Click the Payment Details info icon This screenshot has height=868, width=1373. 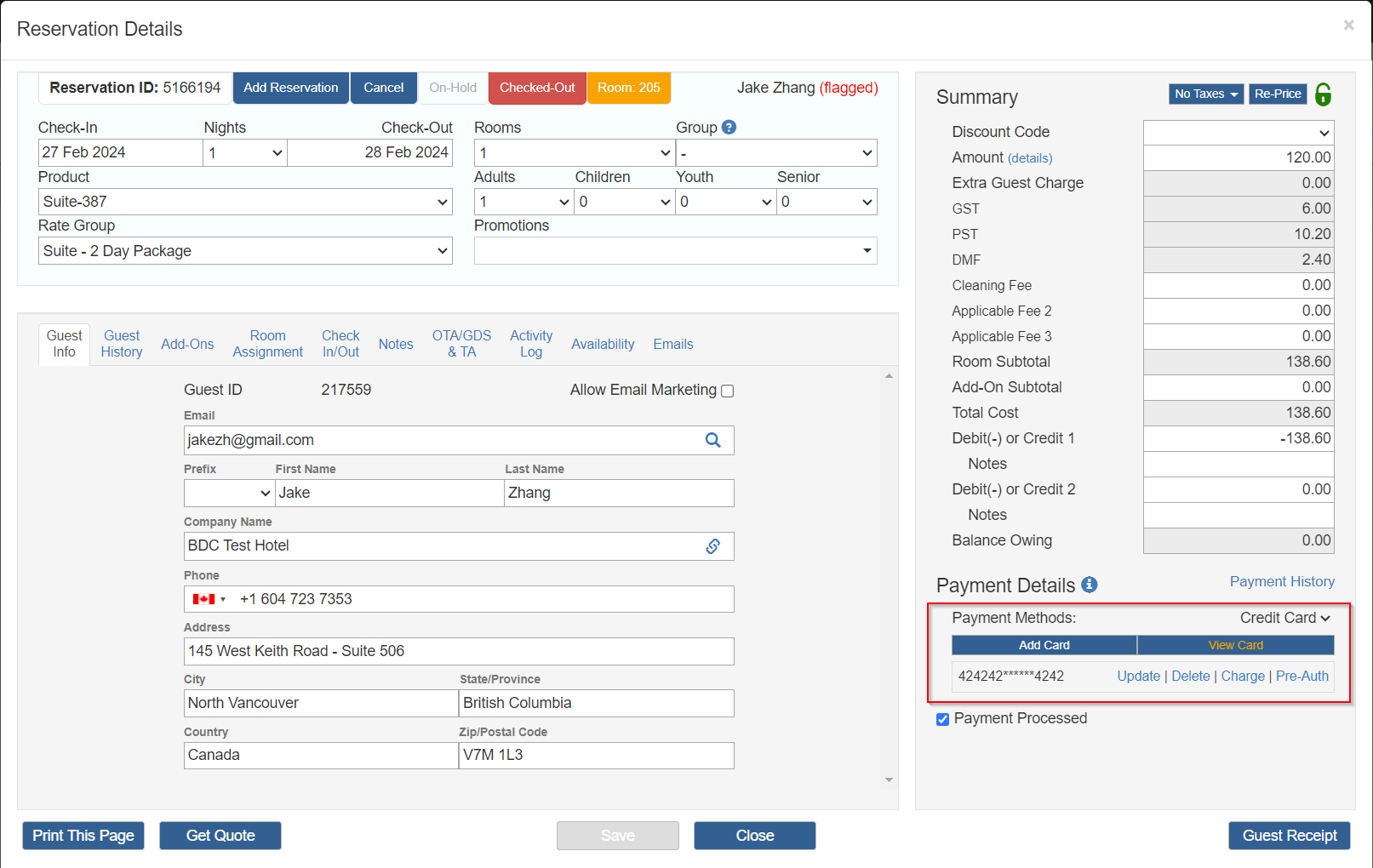tap(1090, 585)
